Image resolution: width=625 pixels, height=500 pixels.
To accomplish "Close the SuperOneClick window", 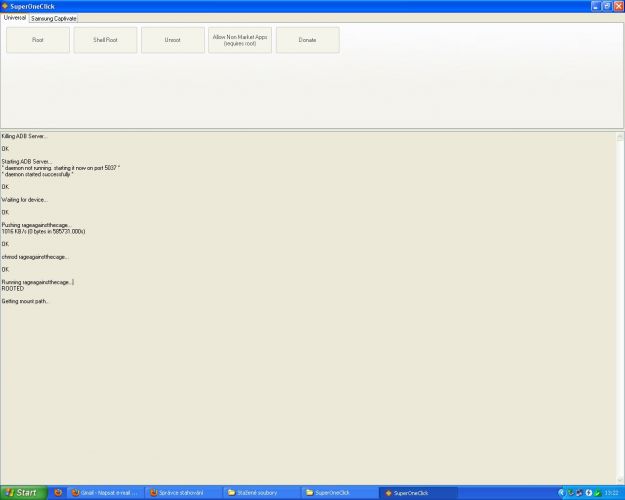I will pos(619,6).
